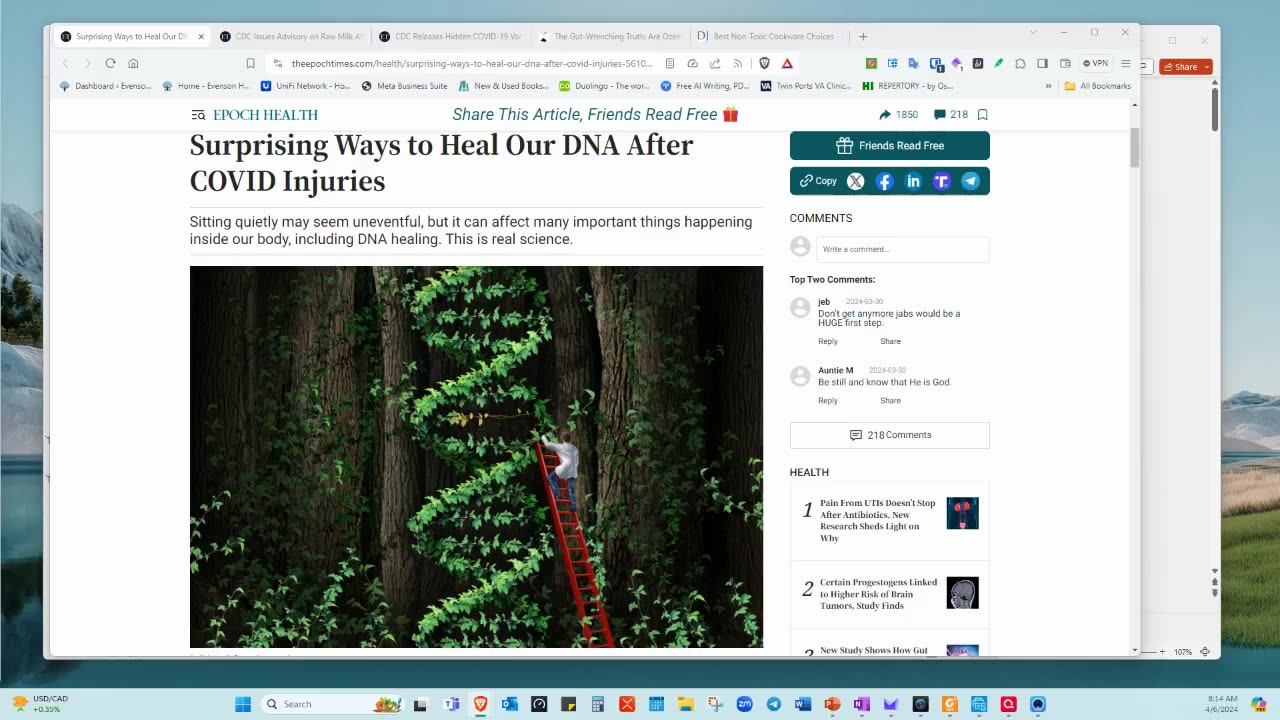
Task: Show hidden bookmarks overflow chevron
Action: click(1048, 86)
